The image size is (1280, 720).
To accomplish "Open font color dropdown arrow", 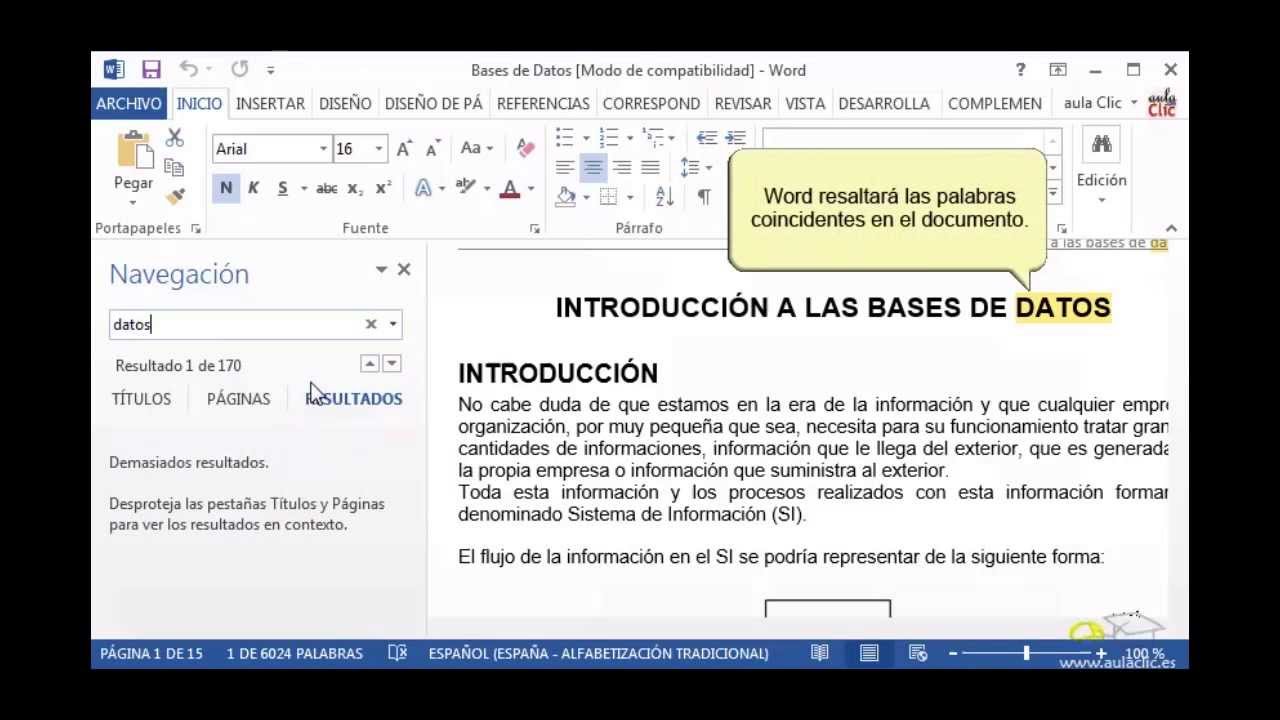I will (531, 188).
